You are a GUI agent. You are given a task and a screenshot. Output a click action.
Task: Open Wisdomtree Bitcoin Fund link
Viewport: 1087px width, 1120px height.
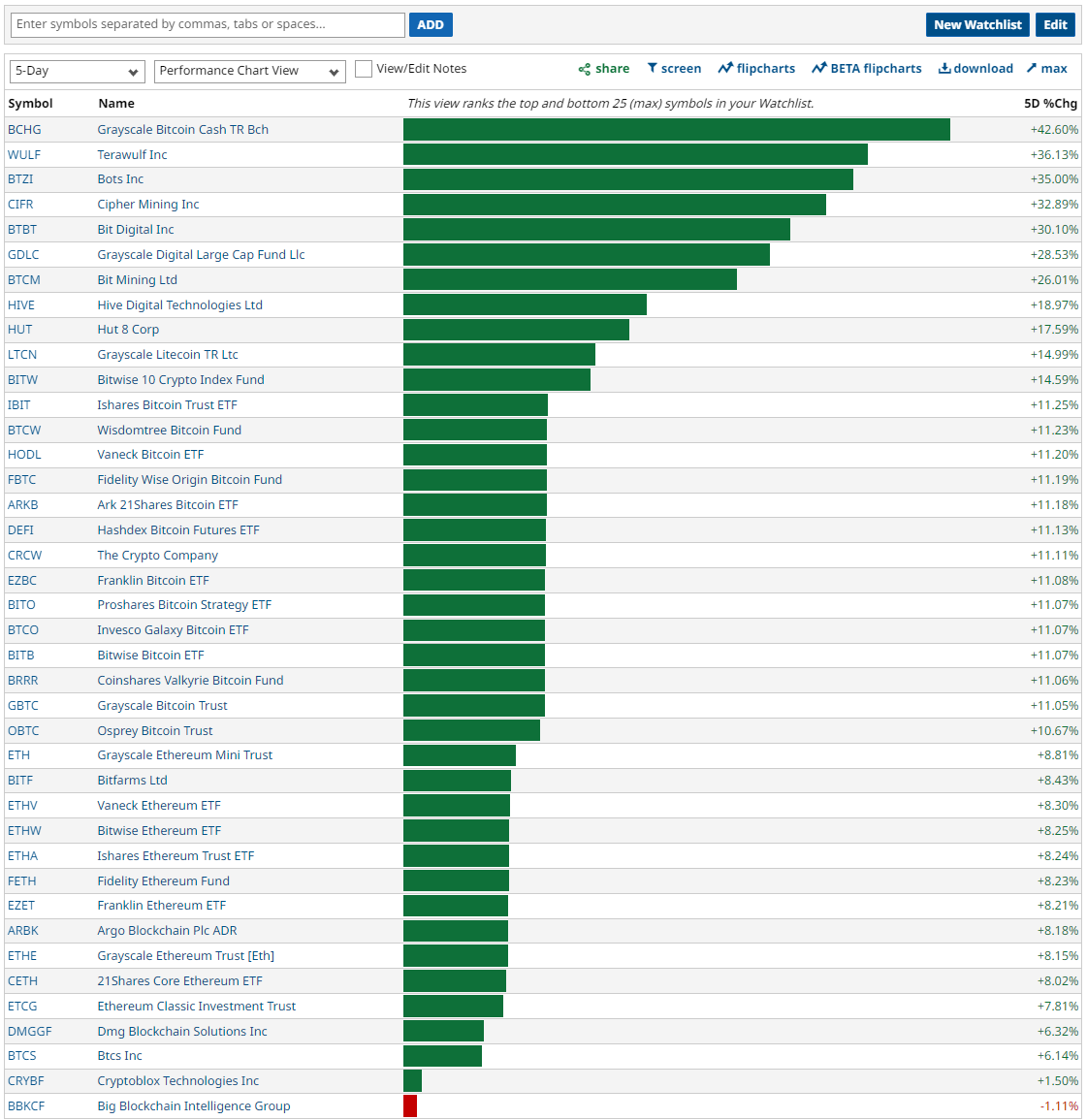click(170, 430)
